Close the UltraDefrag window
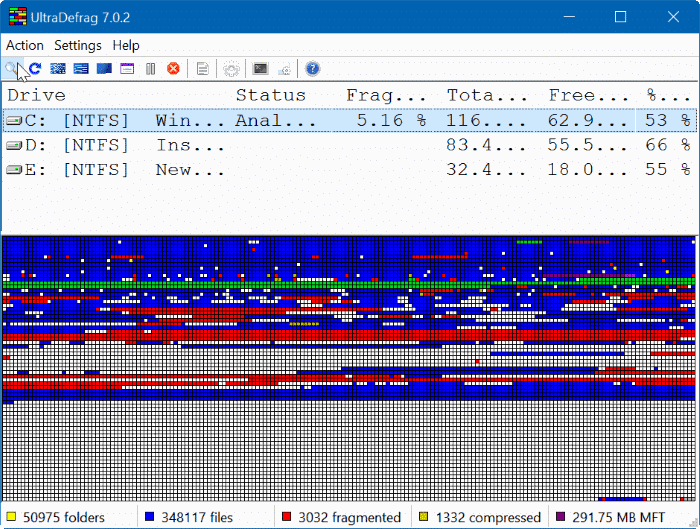The image size is (700, 529). click(x=673, y=17)
